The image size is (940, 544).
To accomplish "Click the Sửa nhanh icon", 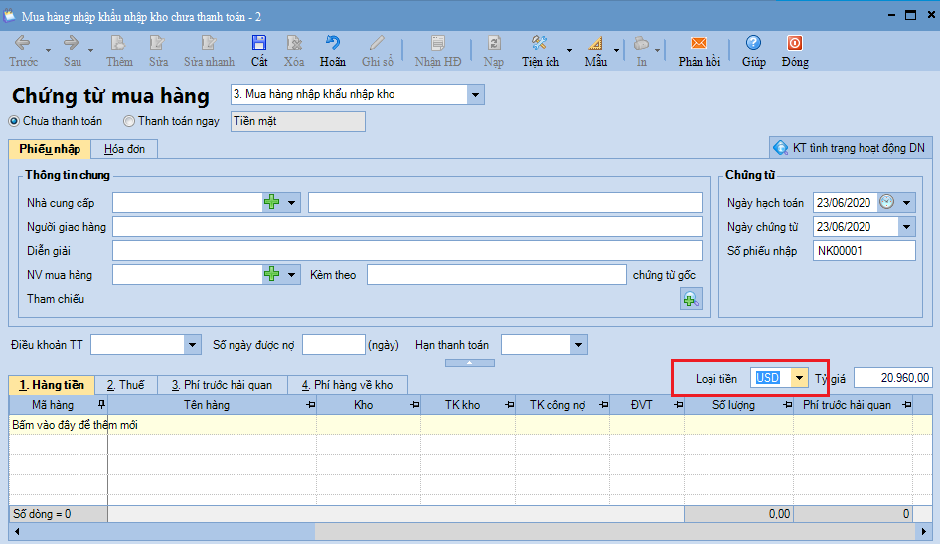I will [209, 50].
